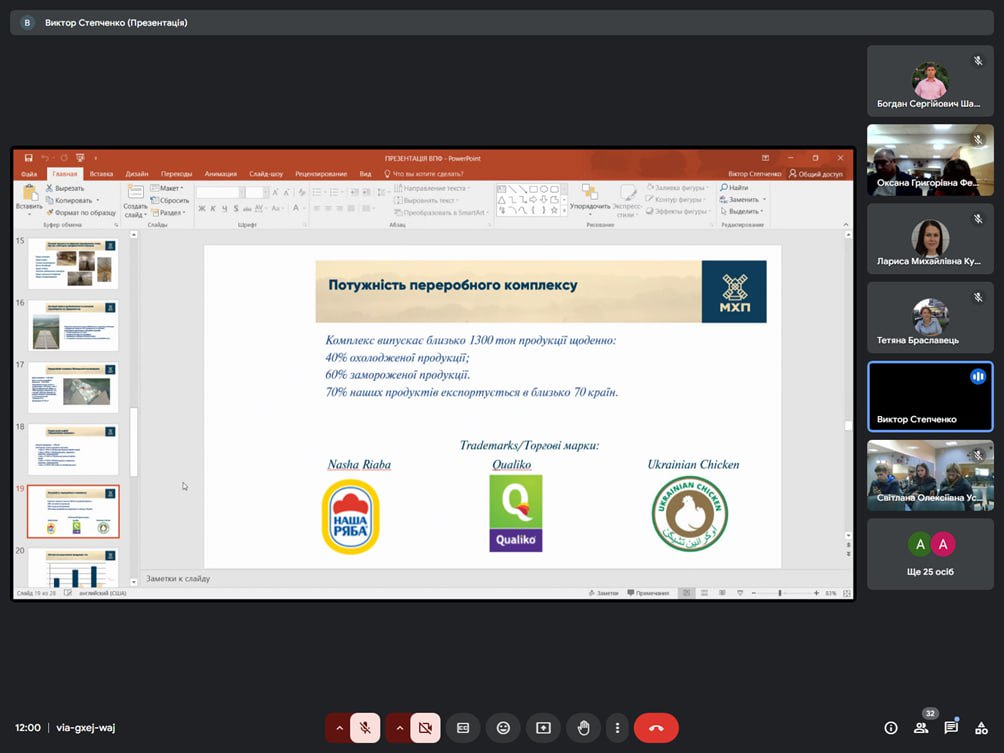Viewport: 1004px width, 753px height.
Task: Click Undo arrow in PowerPoint quick access
Action: click(45, 158)
